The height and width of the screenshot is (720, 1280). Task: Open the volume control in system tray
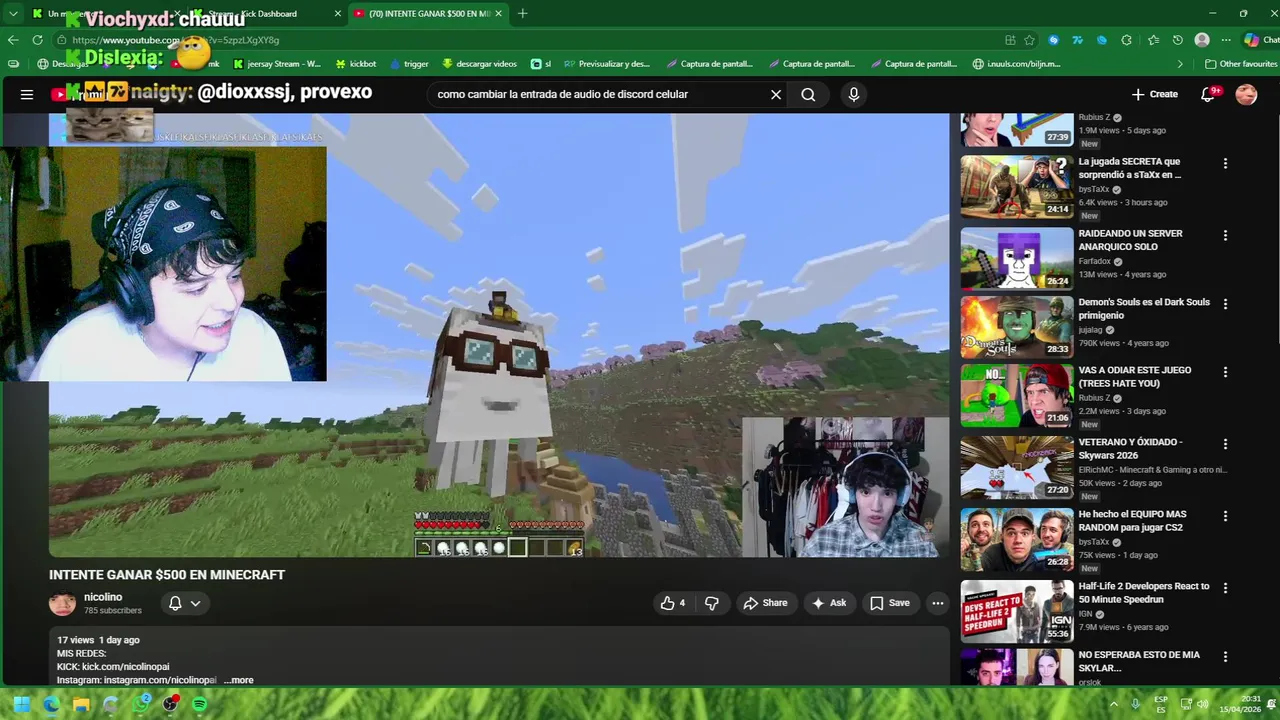point(1202,704)
